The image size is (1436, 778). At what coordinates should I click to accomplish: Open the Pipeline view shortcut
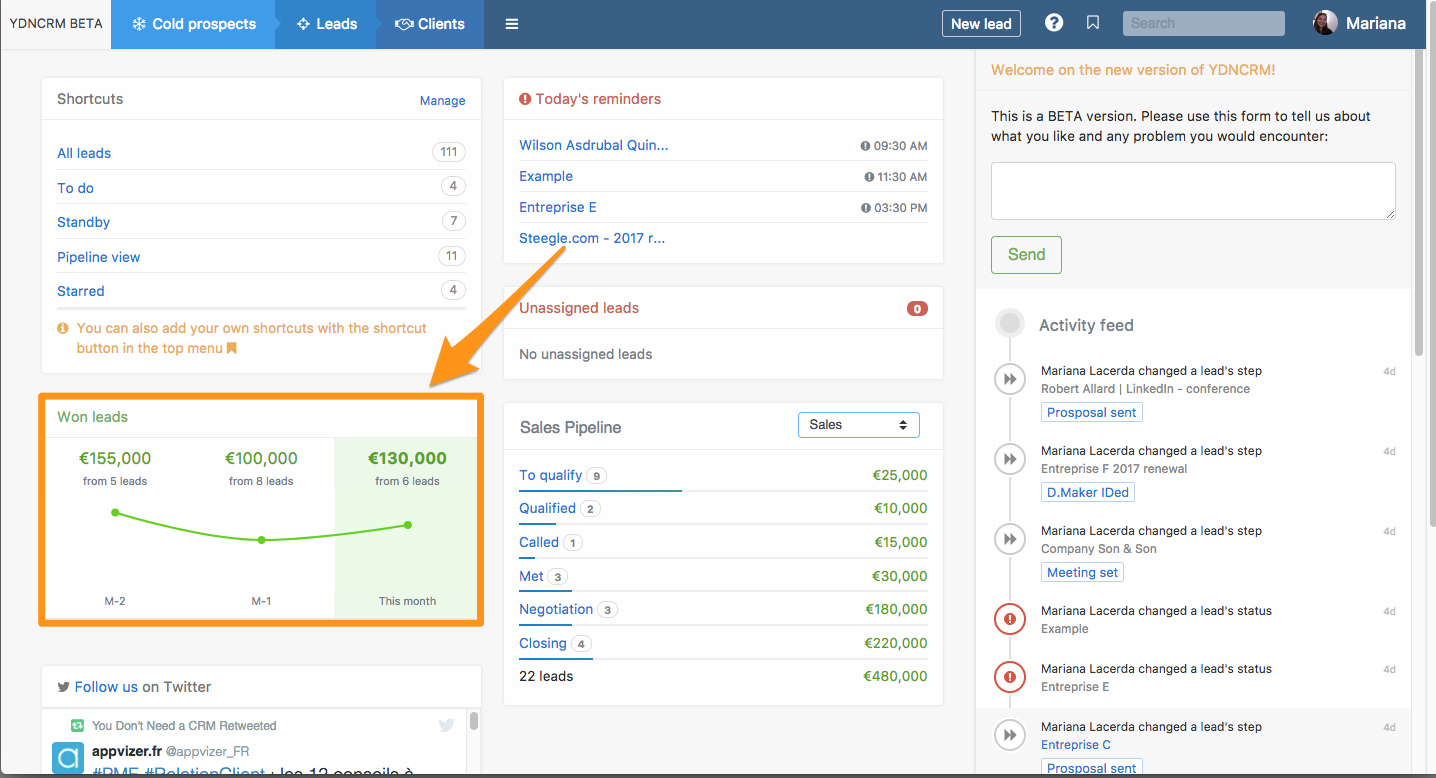tap(98, 257)
